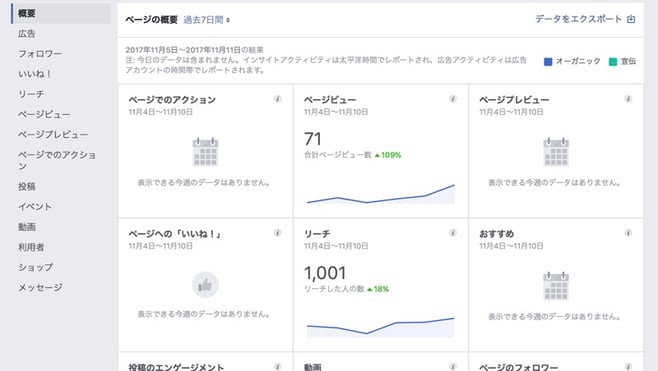
Task: Click the ページビュー line chart
Action: (381, 194)
